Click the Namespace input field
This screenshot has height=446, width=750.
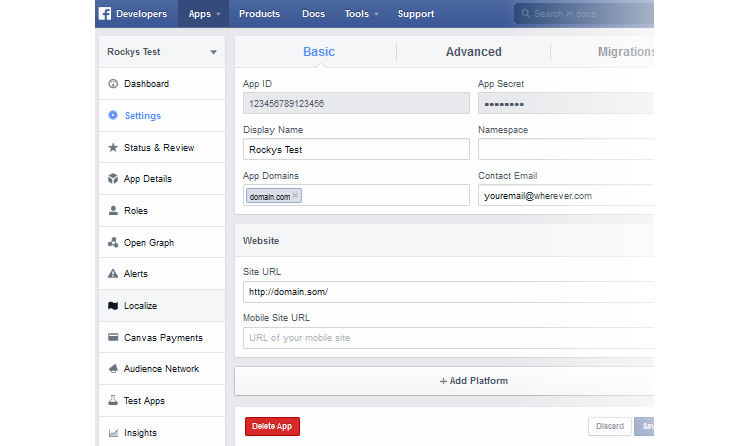pos(566,149)
